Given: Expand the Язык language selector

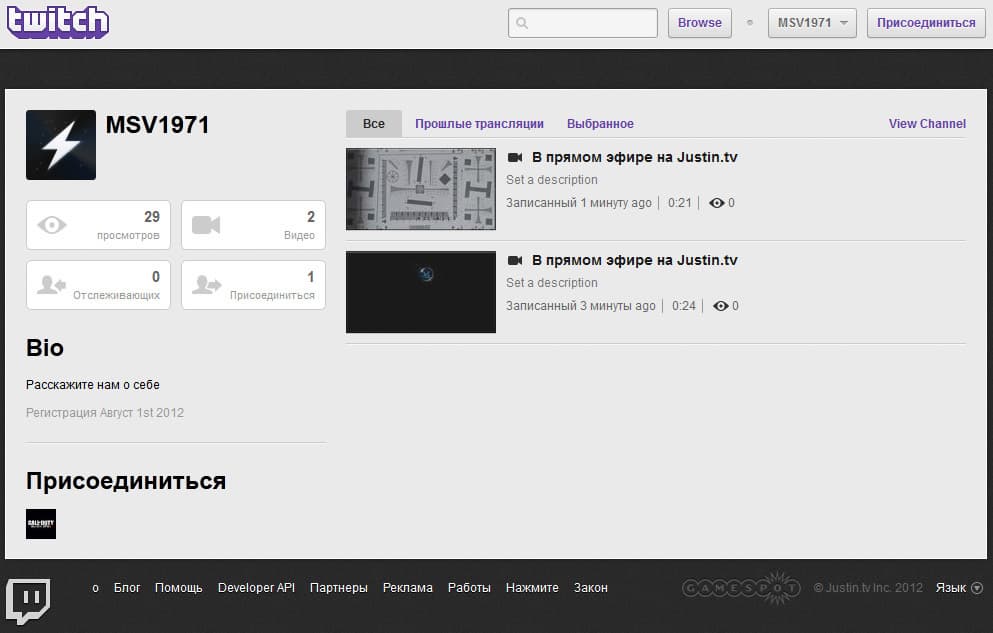Looking at the screenshot, I should point(959,588).
